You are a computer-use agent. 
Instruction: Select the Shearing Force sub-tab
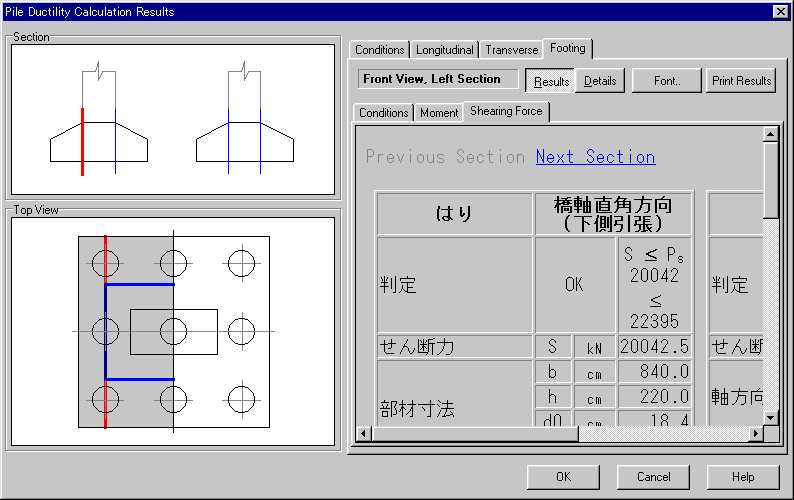click(x=506, y=111)
